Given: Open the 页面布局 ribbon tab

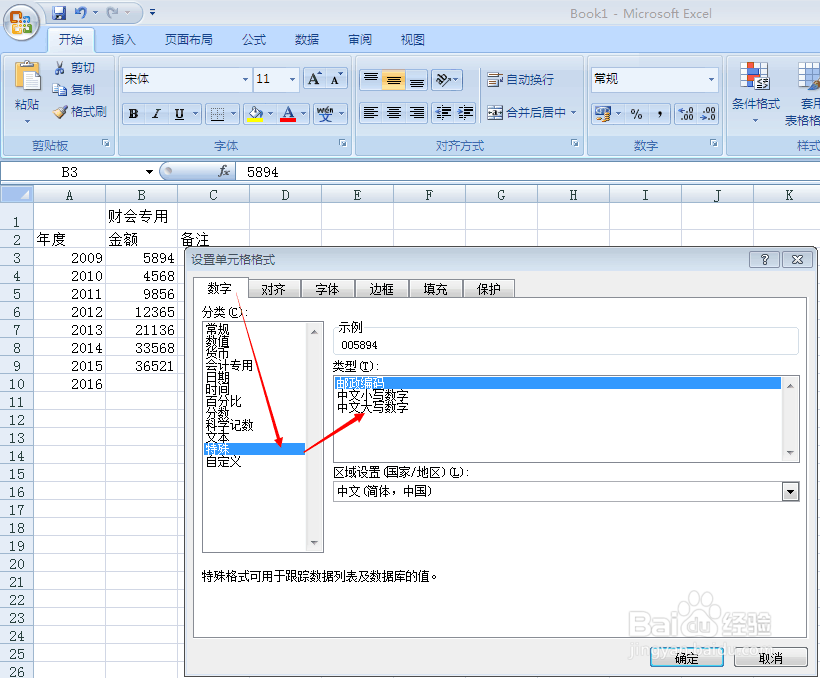Looking at the screenshot, I should pos(189,40).
